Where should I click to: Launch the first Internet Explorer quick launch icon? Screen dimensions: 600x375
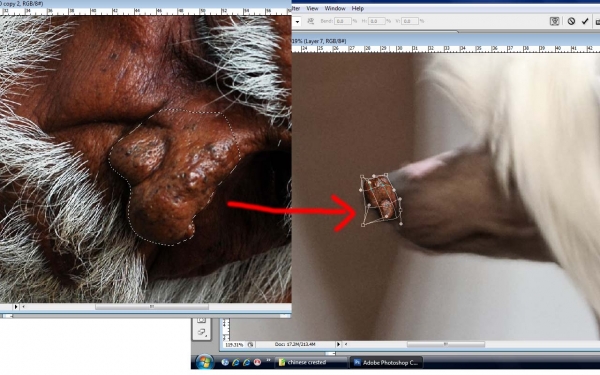(236, 362)
